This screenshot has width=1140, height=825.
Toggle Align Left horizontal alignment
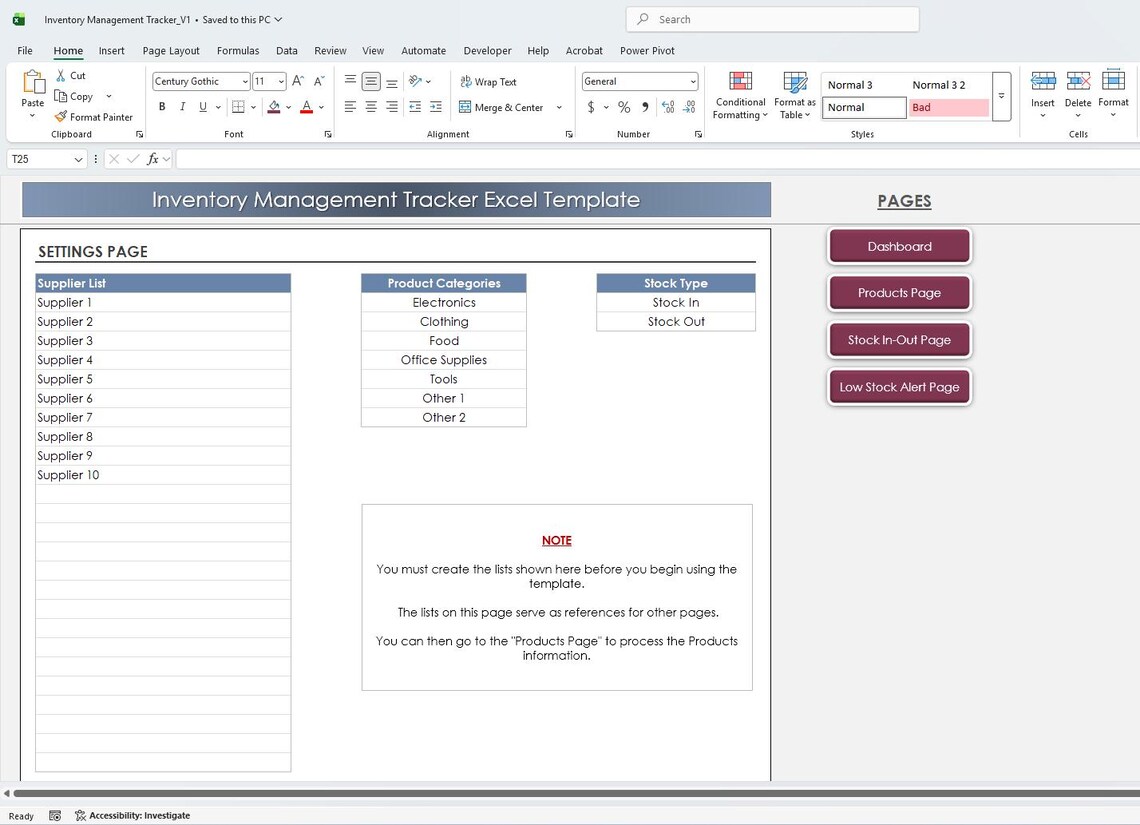(350, 107)
